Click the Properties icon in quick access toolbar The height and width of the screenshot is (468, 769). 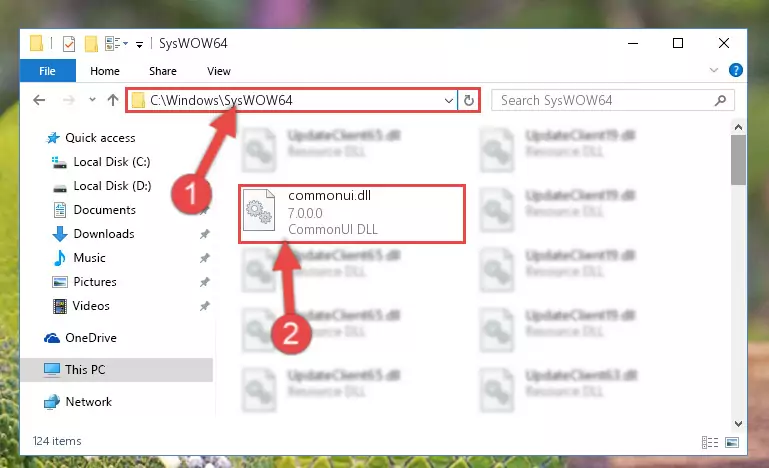point(69,44)
